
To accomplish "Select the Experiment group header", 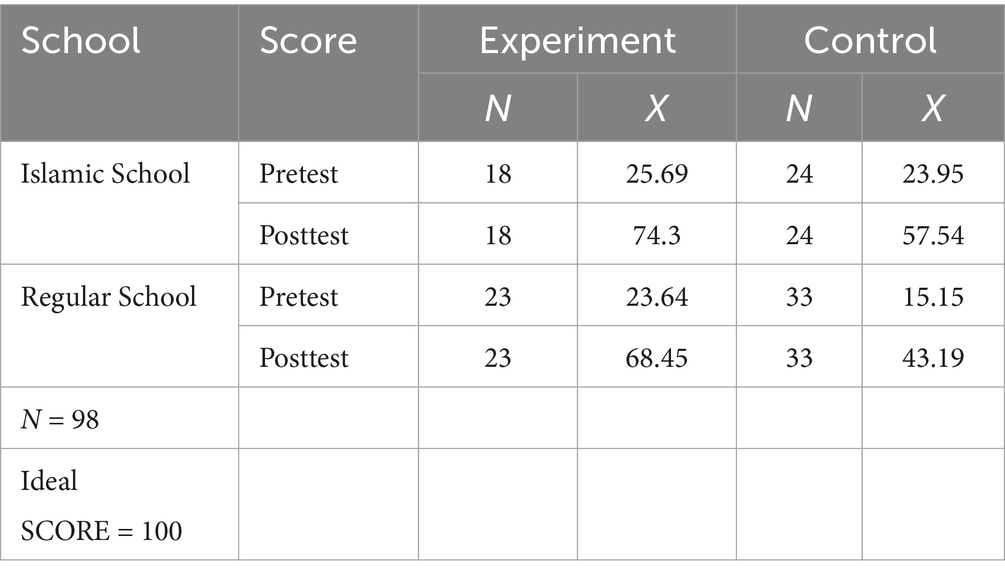I will pyautogui.click(x=577, y=41).
